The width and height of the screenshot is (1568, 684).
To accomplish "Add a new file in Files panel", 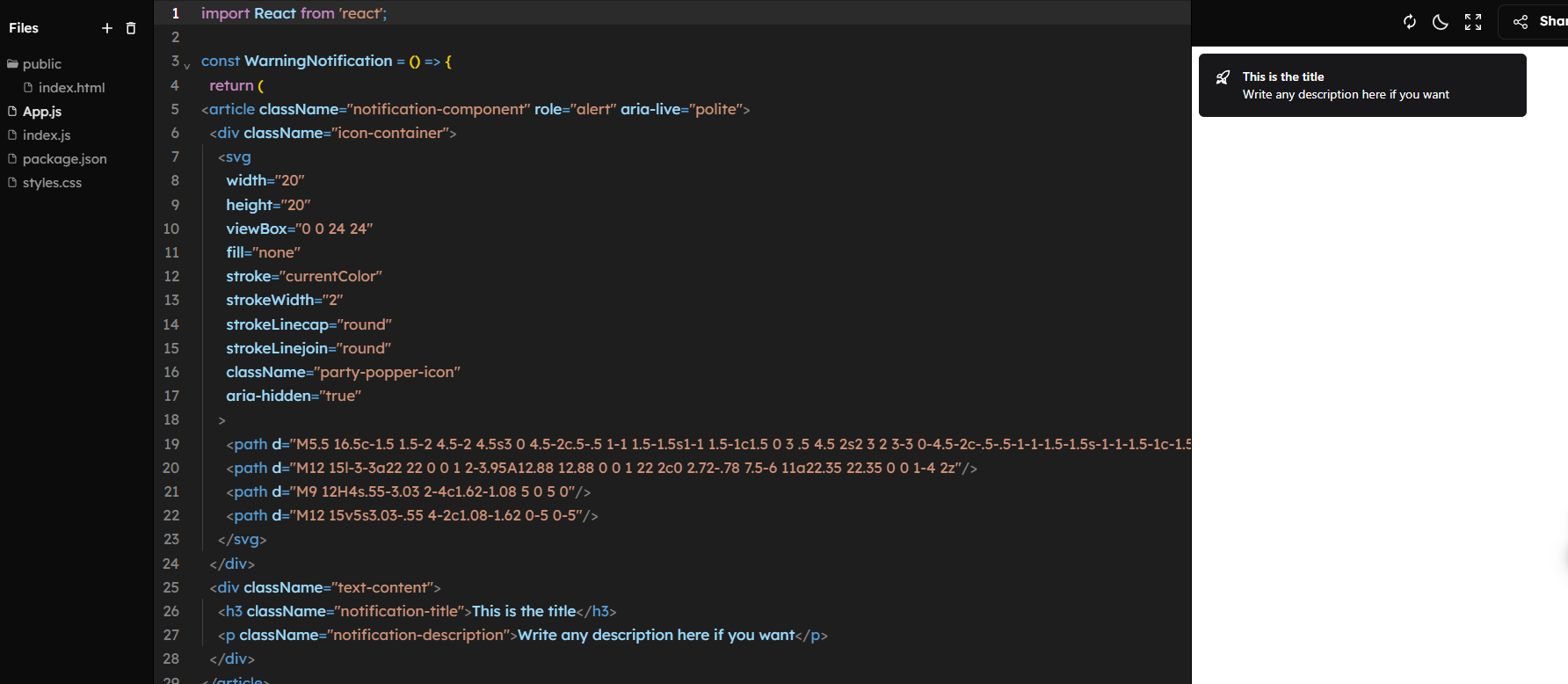I will click(x=107, y=28).
